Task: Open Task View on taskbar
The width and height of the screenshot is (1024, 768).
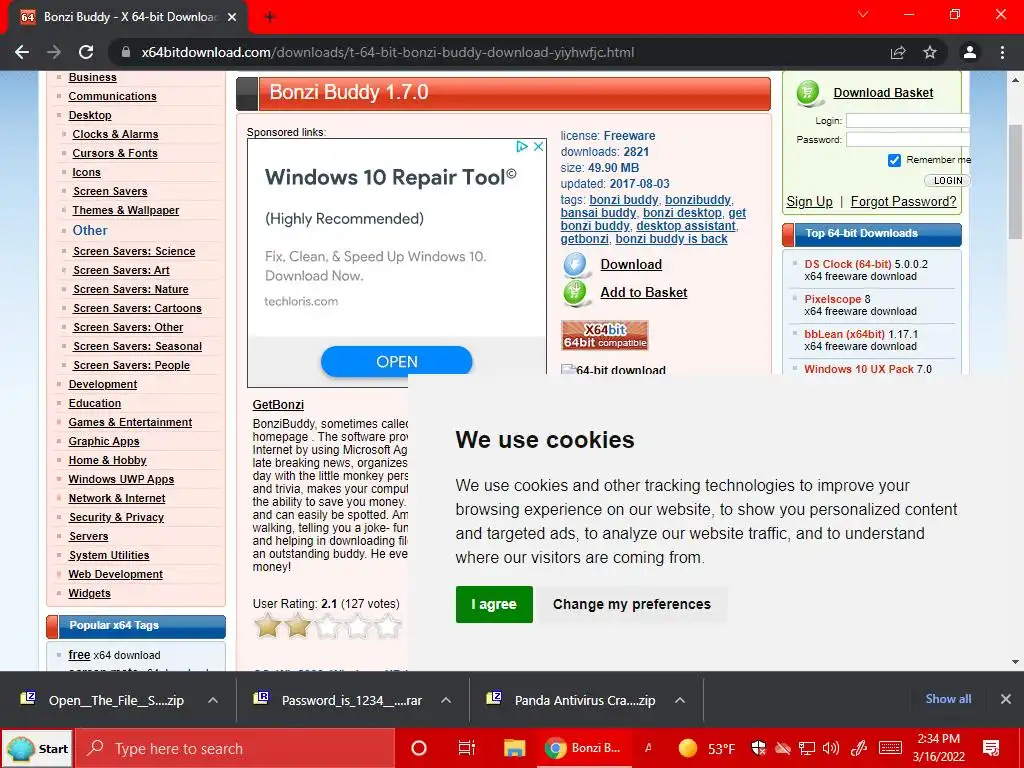Action: 466,748
